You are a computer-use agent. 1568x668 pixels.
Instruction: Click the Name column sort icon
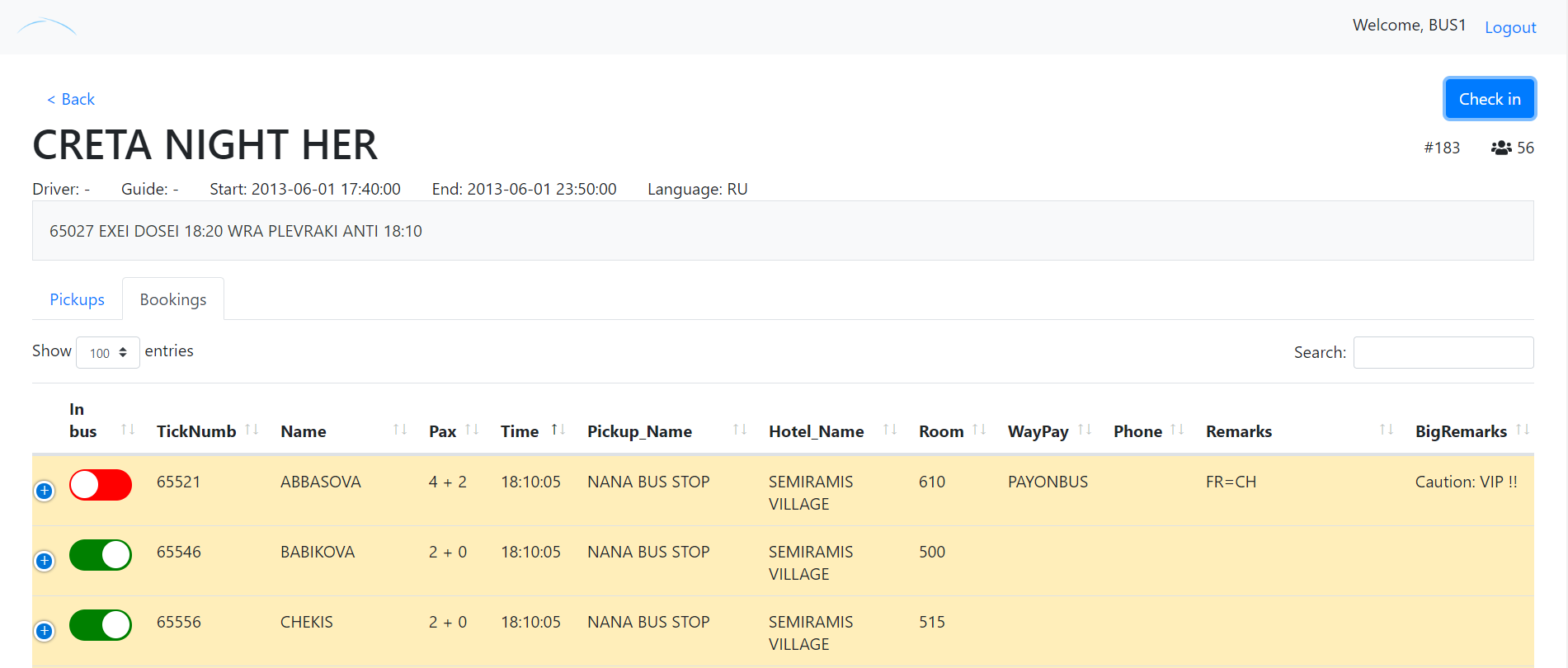click(400, 430)
